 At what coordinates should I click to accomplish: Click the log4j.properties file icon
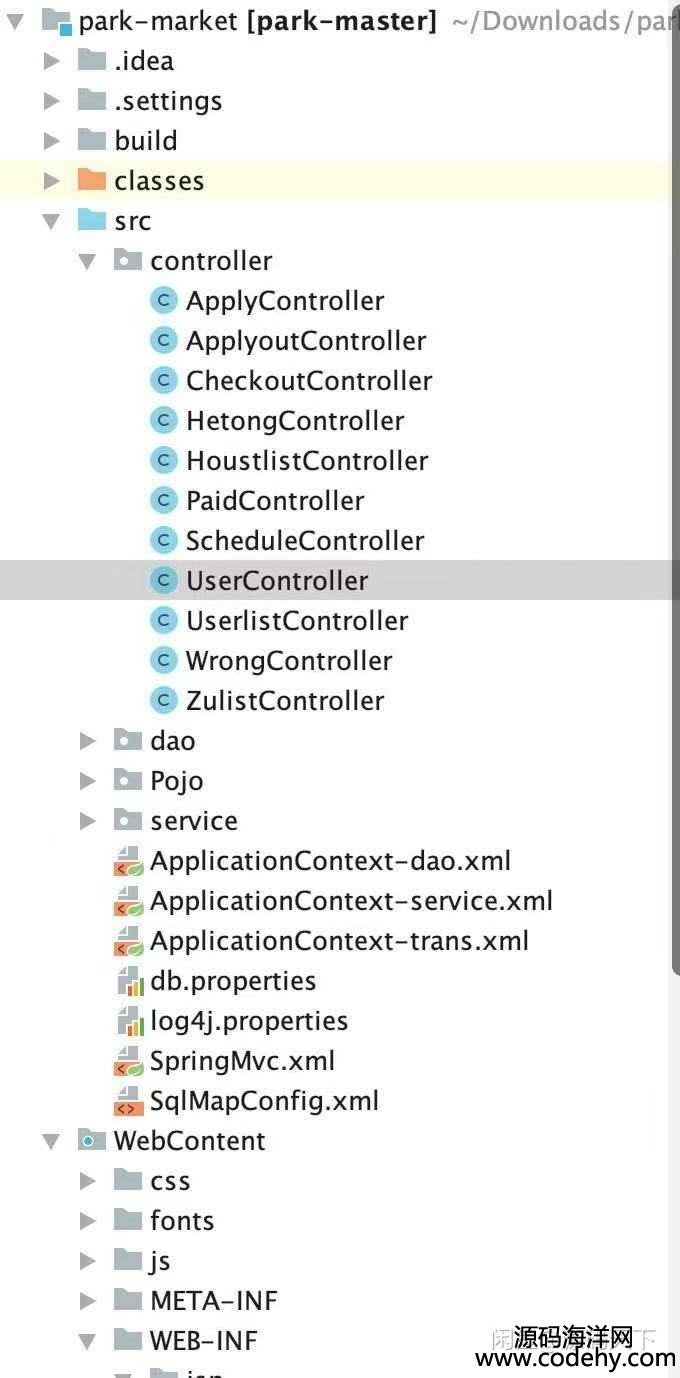tap(127, 1021)
